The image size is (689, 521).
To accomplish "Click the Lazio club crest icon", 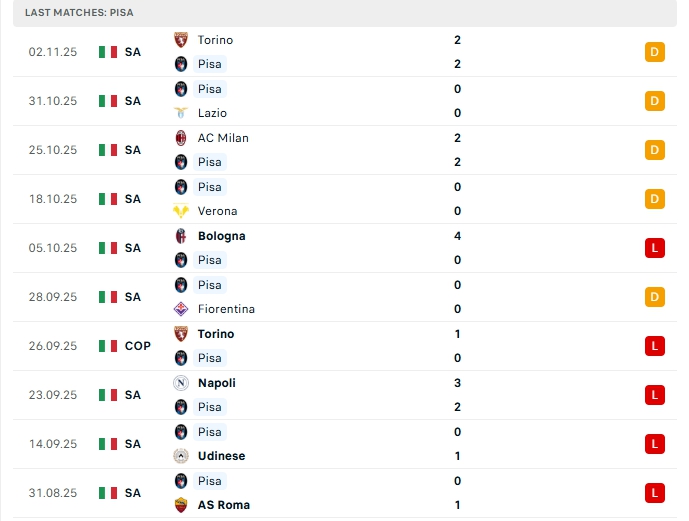I will click(181, 113).
